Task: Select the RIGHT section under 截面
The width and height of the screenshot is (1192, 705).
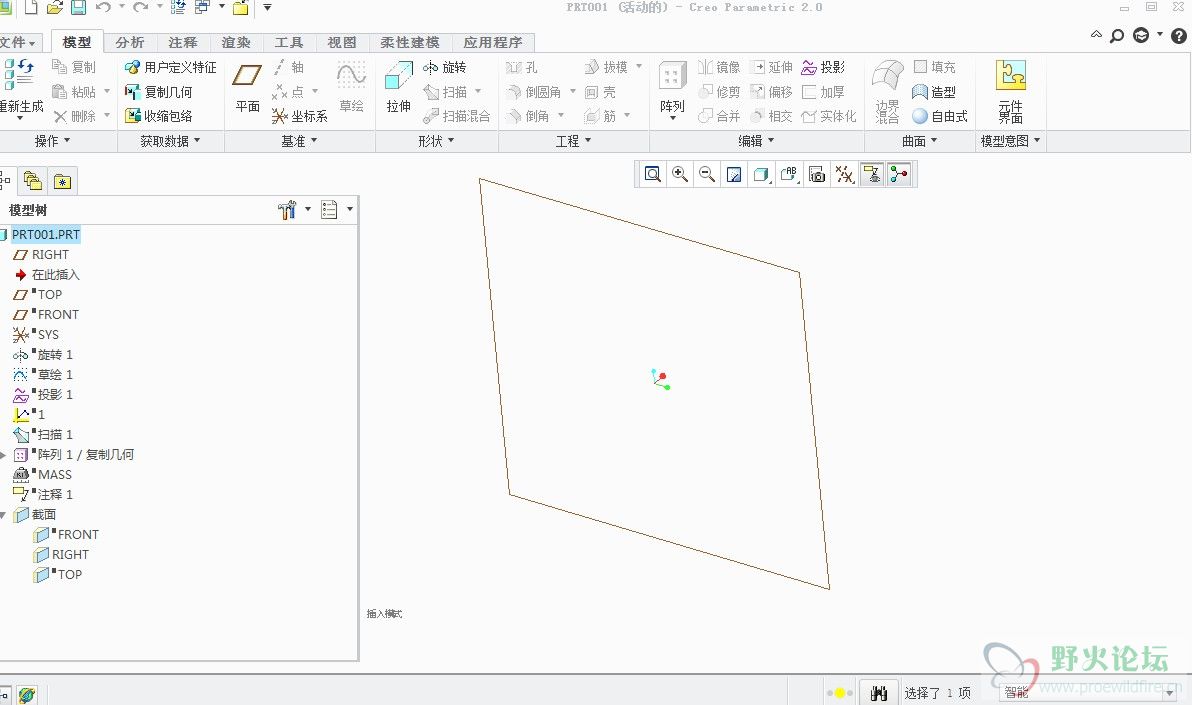Action: [70, 554]
